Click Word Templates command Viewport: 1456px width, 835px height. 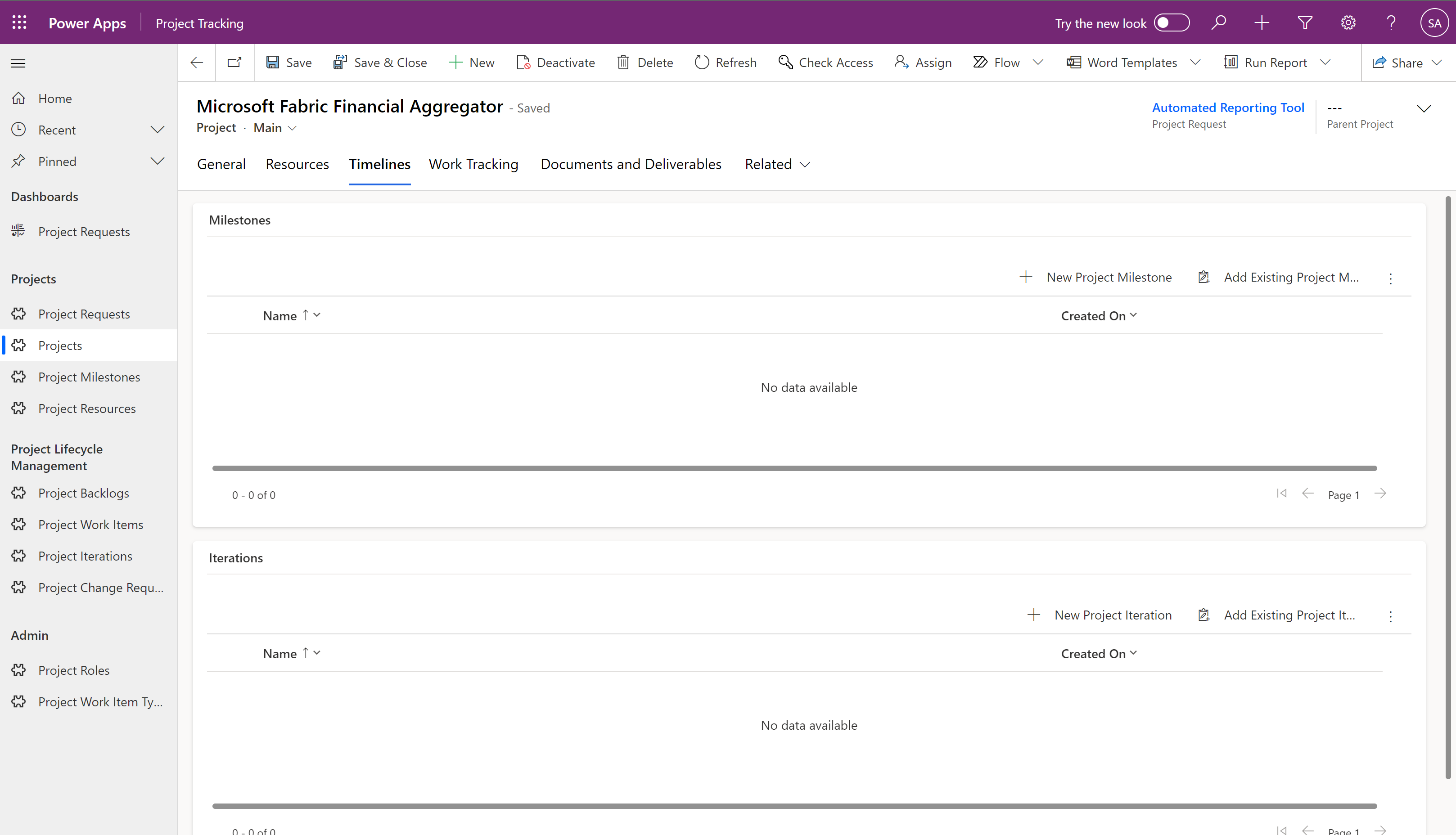click(x=1122, y=63)
